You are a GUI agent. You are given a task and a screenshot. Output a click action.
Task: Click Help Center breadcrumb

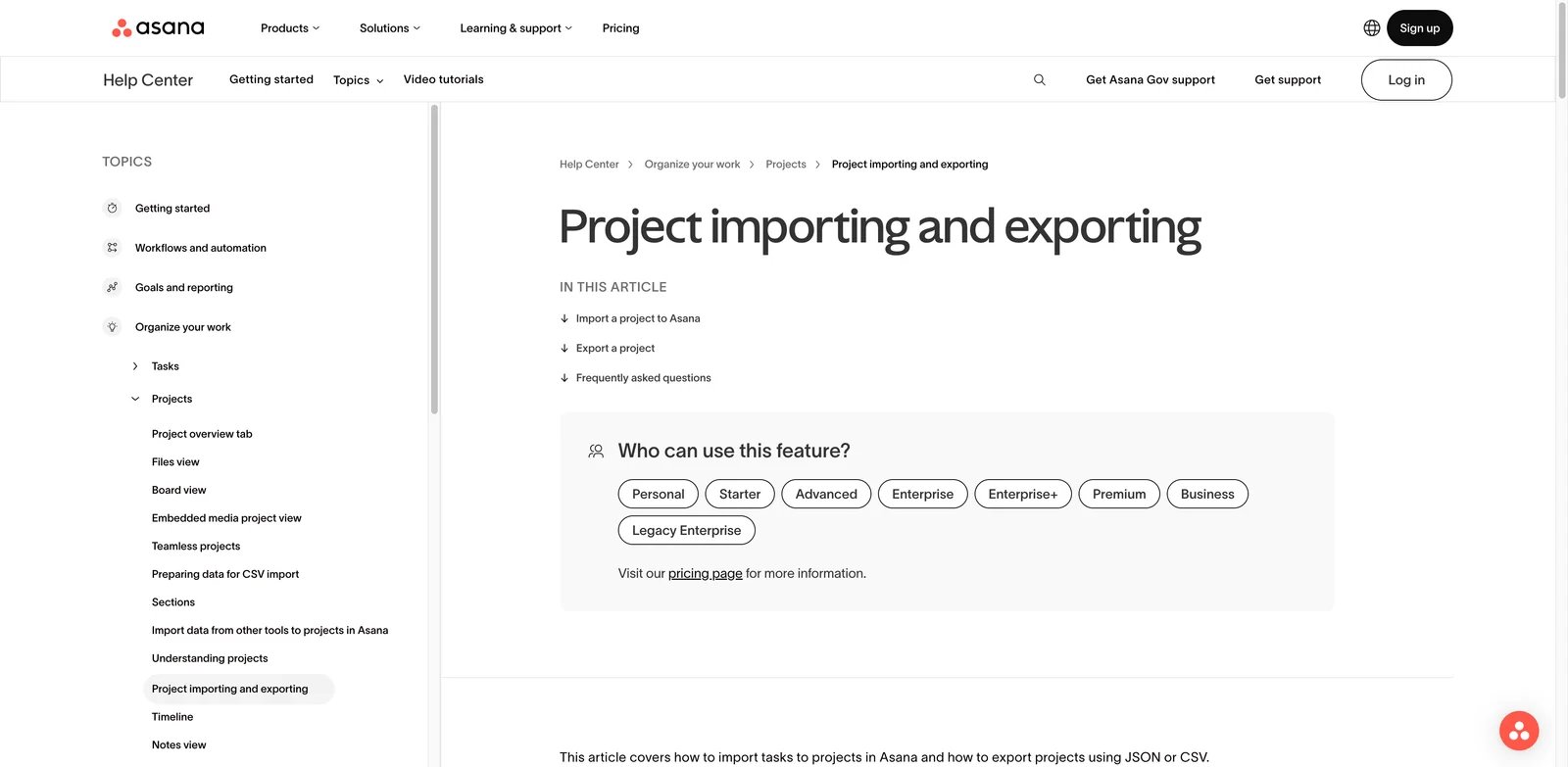point(589,165)
